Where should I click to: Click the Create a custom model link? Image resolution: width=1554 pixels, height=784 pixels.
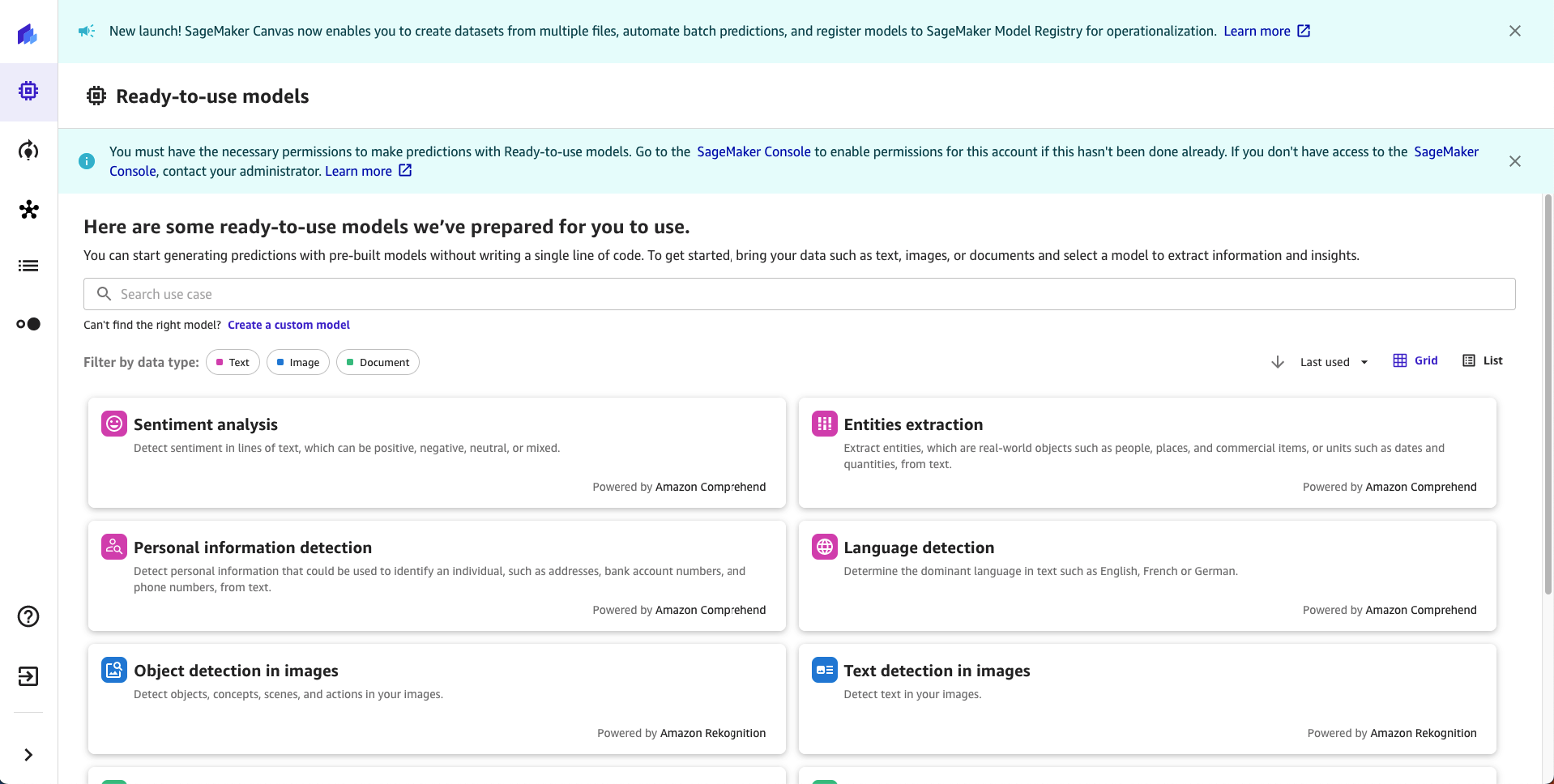[288, 325]
